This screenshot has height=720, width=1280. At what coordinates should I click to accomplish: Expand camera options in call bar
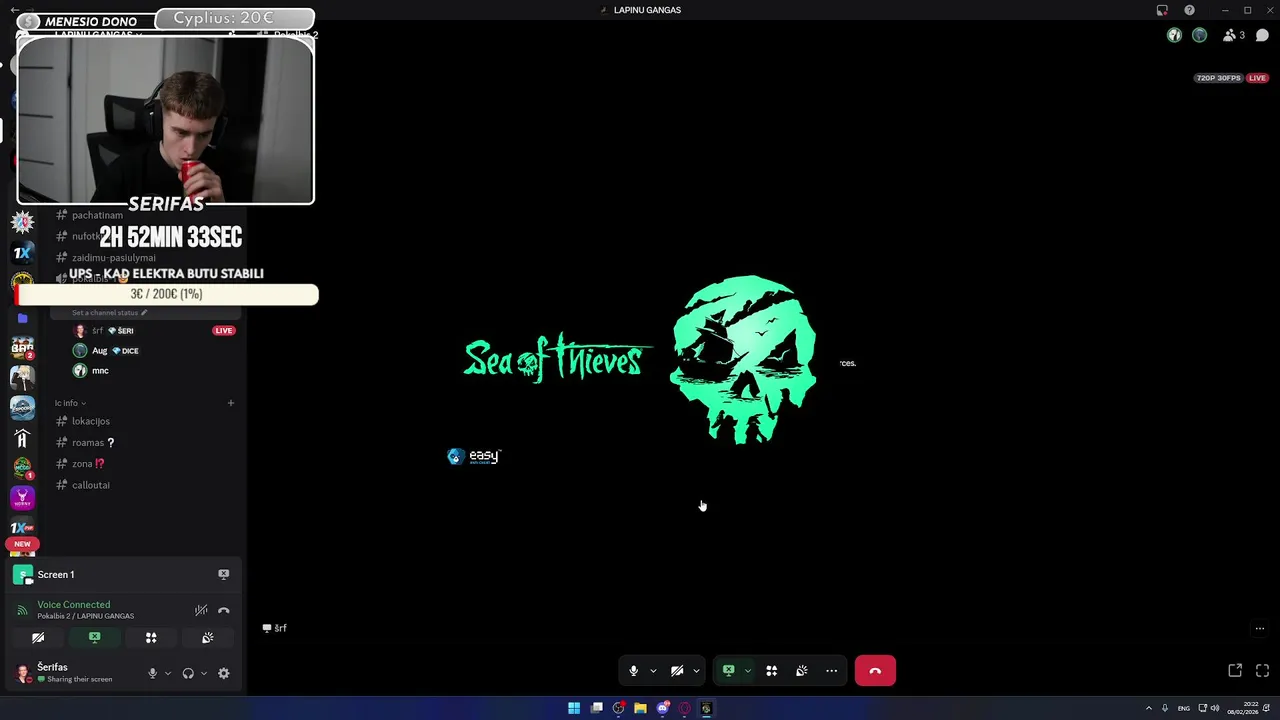point(696,671)
